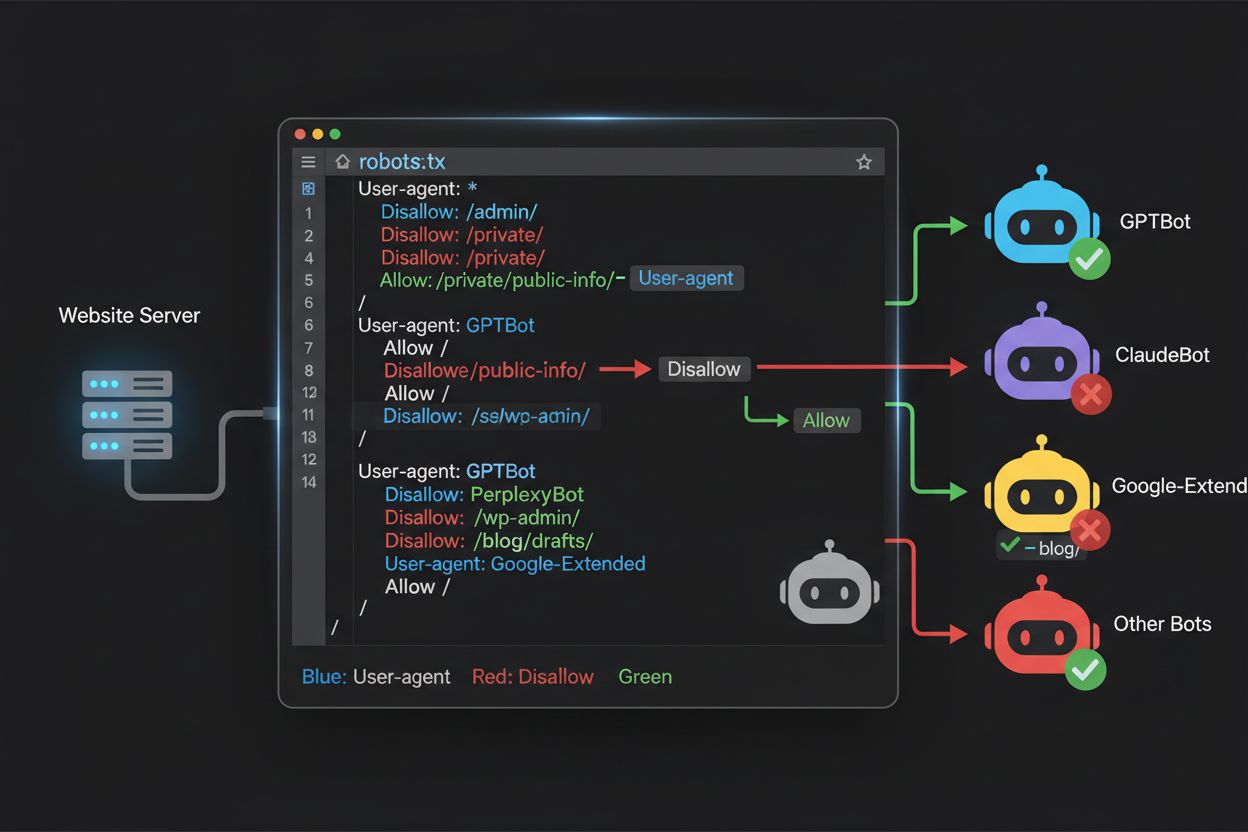Toggle the red X badge on ClaudeBot

click(x=1091, y=395)
